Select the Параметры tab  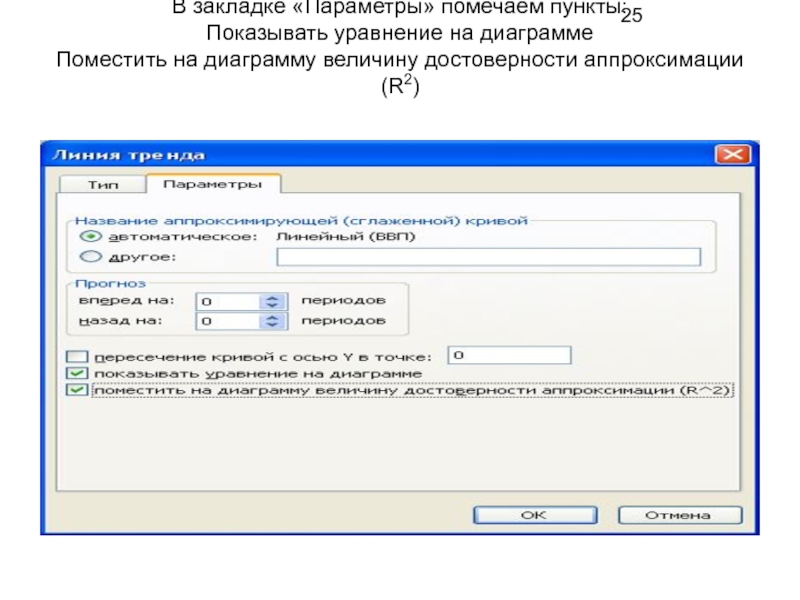pos(212,185)
